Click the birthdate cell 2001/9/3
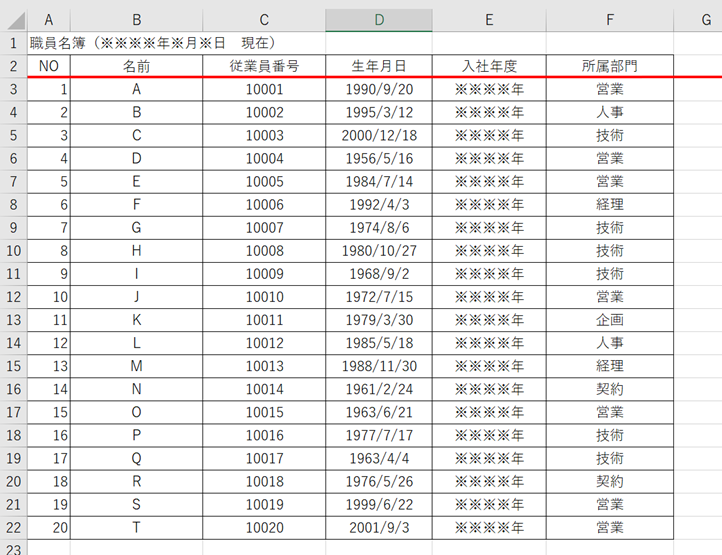This screenshot has width=722, height=555. [x=379, y=527]
